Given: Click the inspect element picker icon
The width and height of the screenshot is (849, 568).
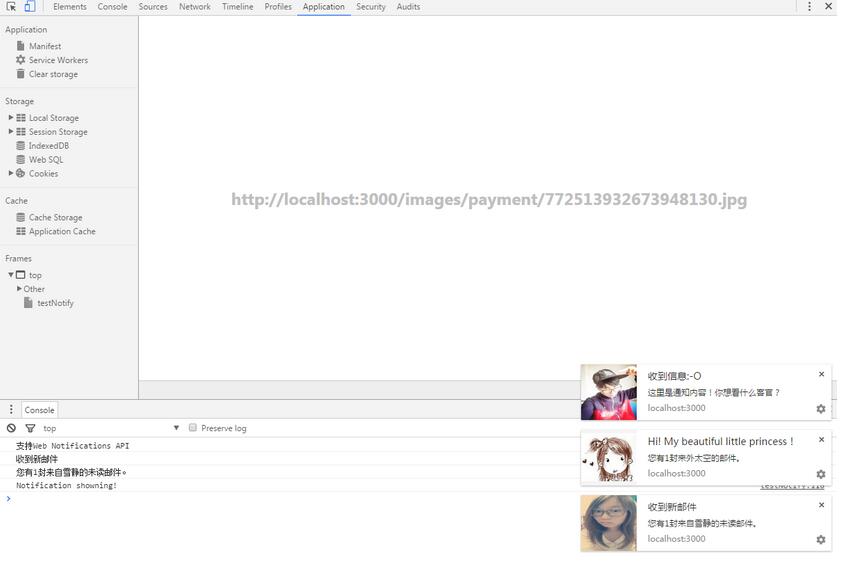Looking at the screenshot, I should click(x=11, y=6).
